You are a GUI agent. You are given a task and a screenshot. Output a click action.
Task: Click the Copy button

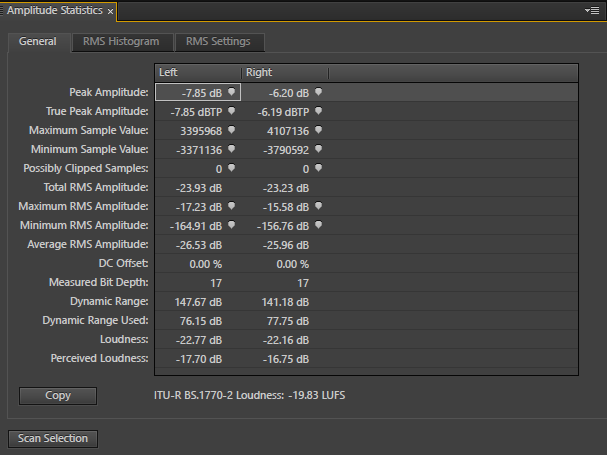[x=58, y=395]
